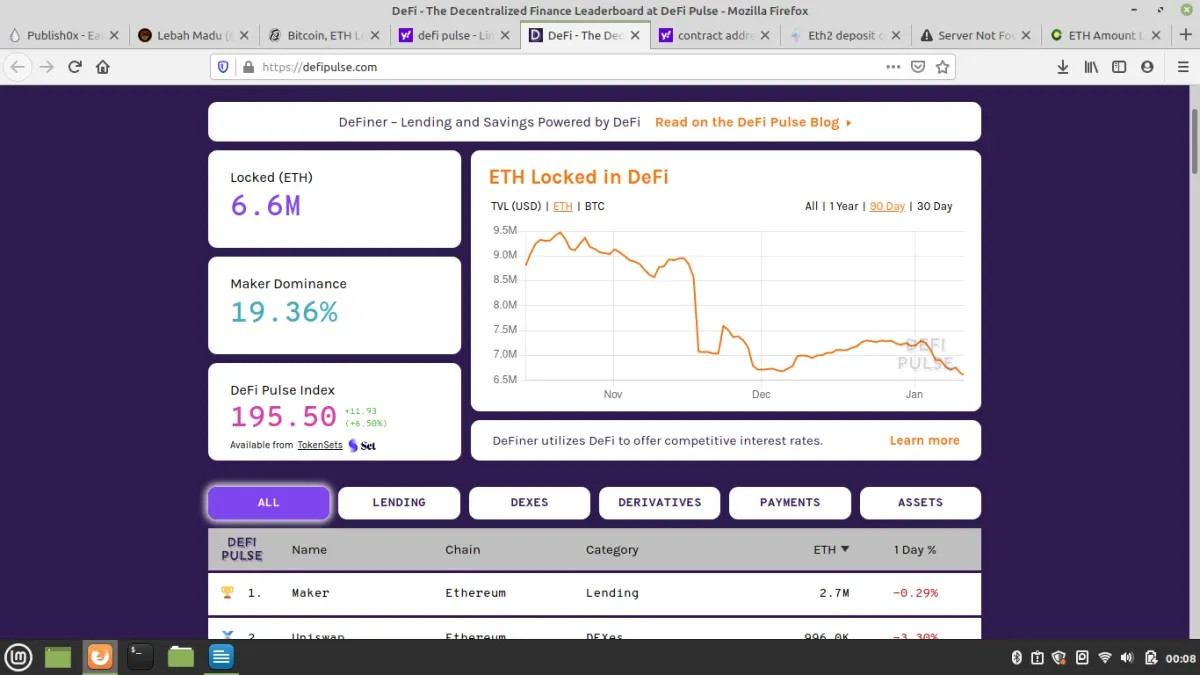The image size is (1200, 675).
Task: Open the TokenSets link
Action: 320,445
